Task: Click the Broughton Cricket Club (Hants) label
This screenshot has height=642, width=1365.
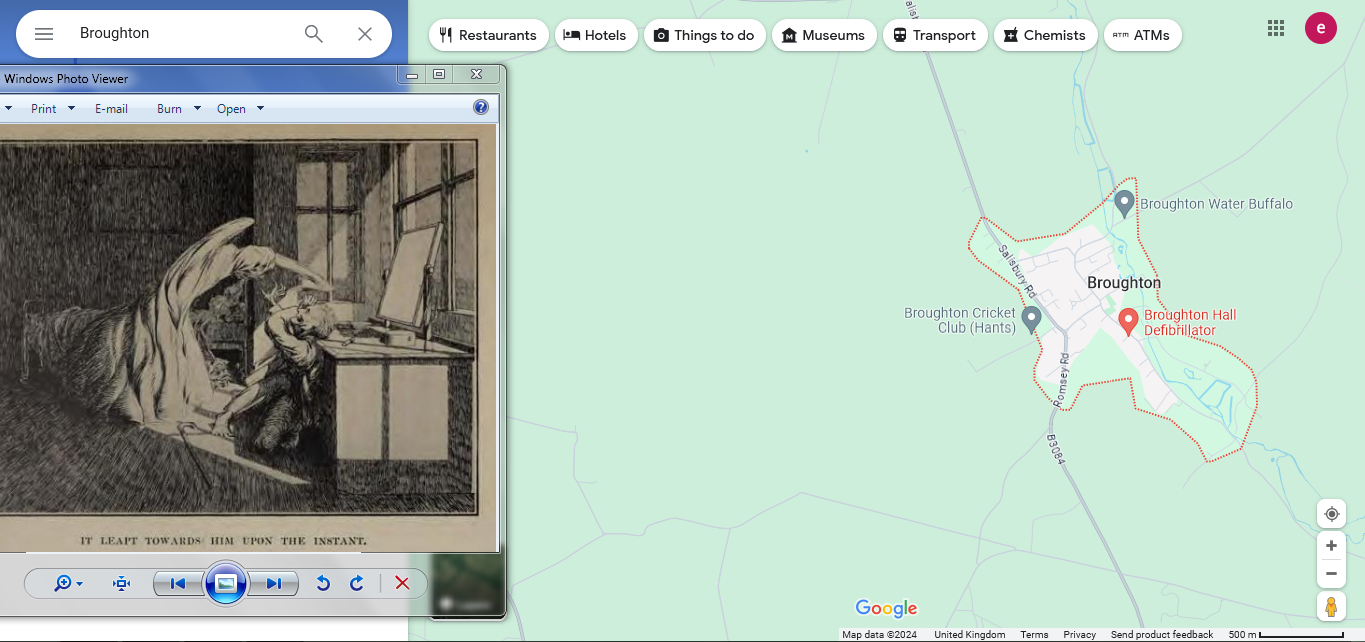Action: [x=960, y=320]
